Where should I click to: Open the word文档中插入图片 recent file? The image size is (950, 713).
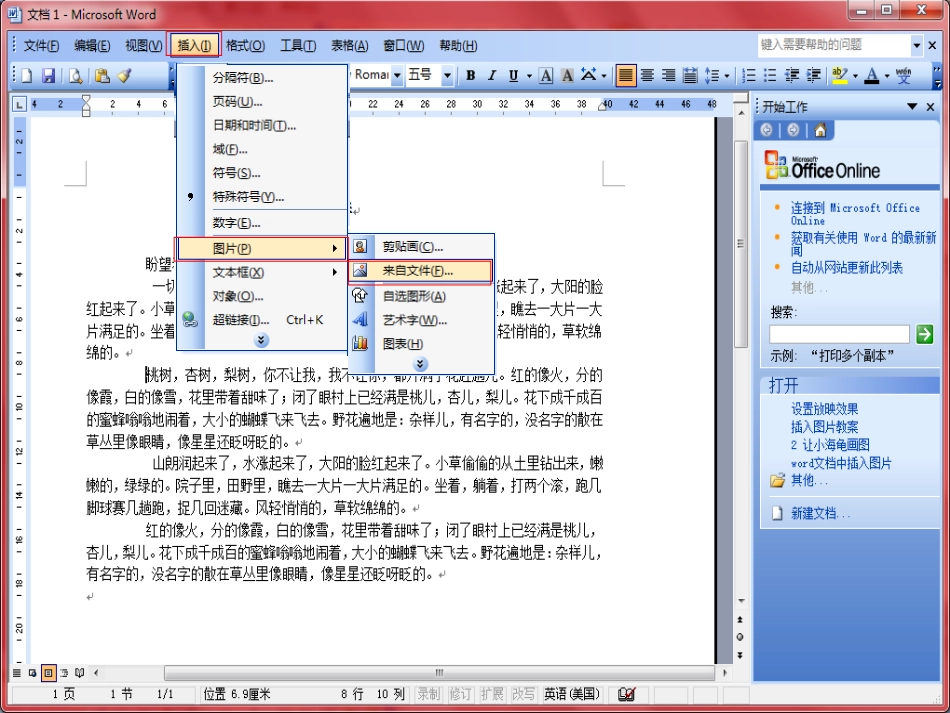tap(841, 463)
